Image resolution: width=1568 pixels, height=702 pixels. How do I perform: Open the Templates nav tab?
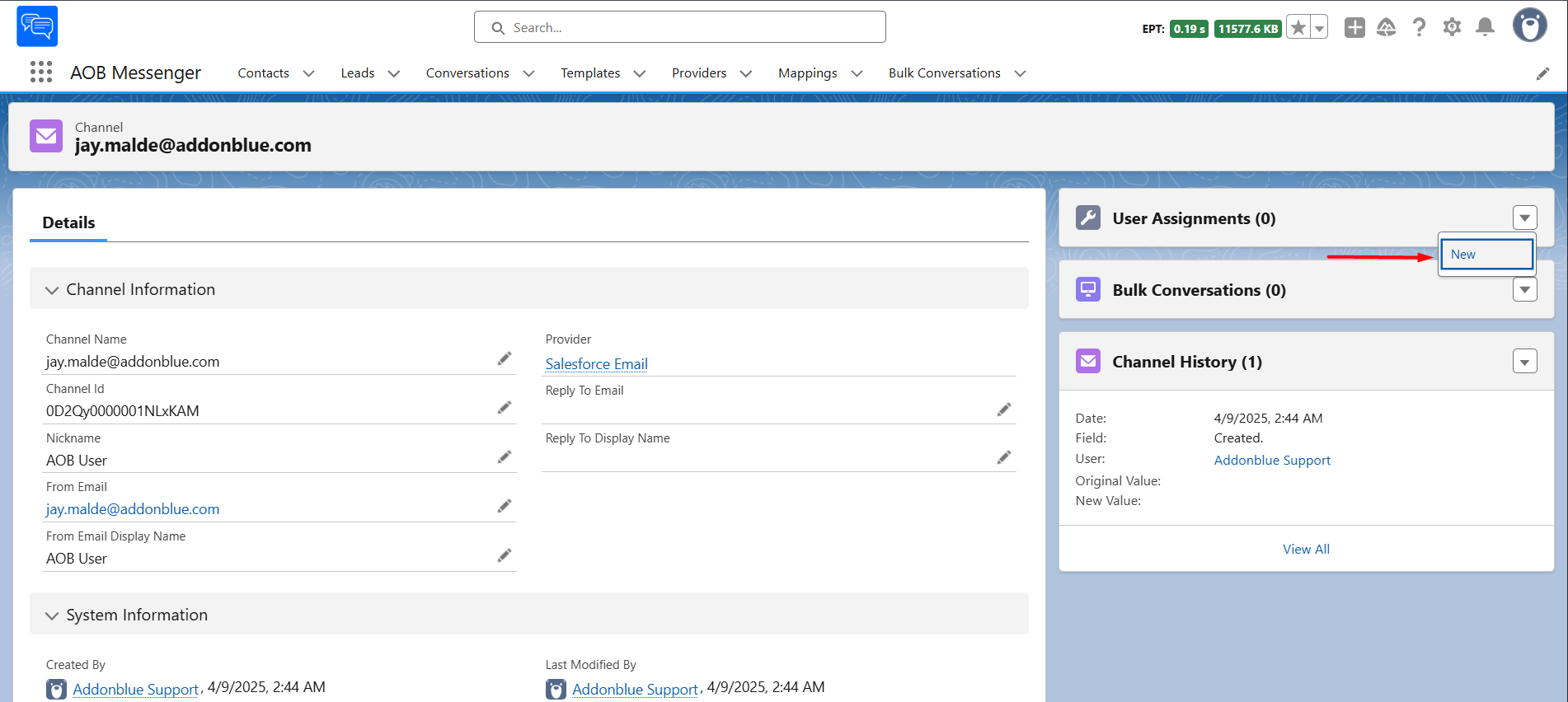590,73
